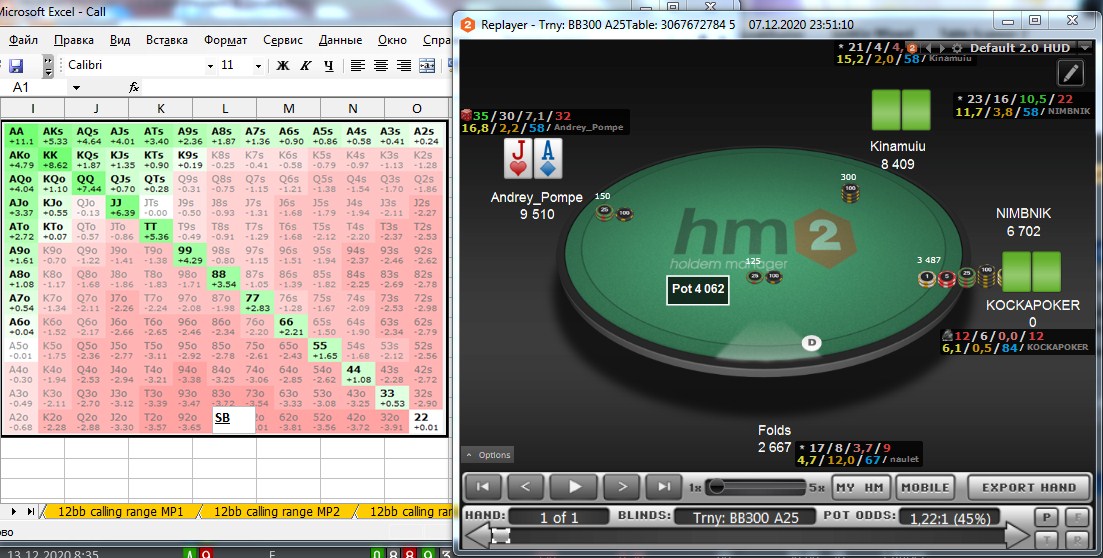Screen dimensions: 1103x558
Task: Open the Name Box A1 dropdown
Action: (x=76, y=88)
